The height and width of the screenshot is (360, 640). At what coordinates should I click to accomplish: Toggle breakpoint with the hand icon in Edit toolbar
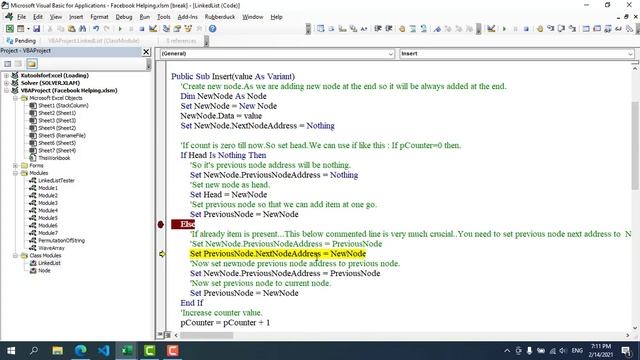tap(402, 29)
